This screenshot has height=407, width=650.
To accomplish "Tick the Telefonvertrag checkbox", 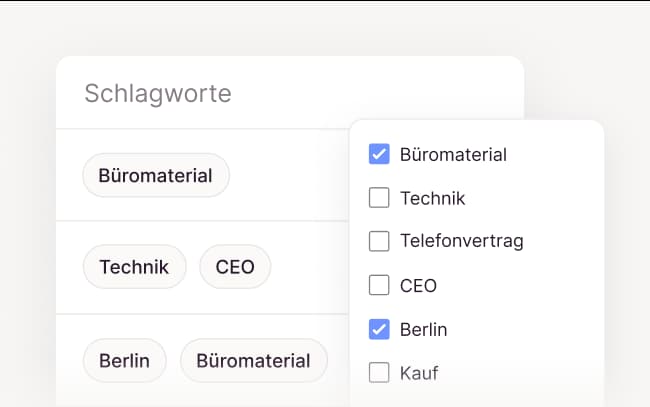I will (379, 241).
